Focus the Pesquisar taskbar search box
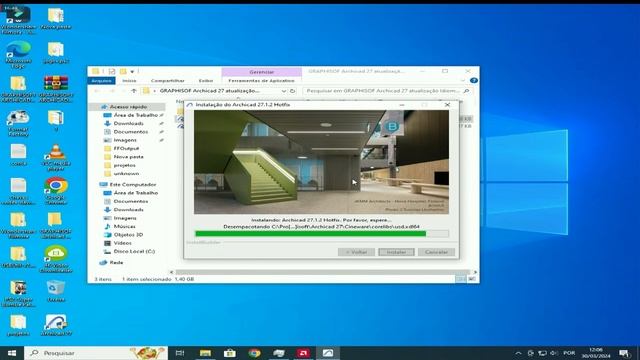Screen dimensions: 640x360 (96, 353)
